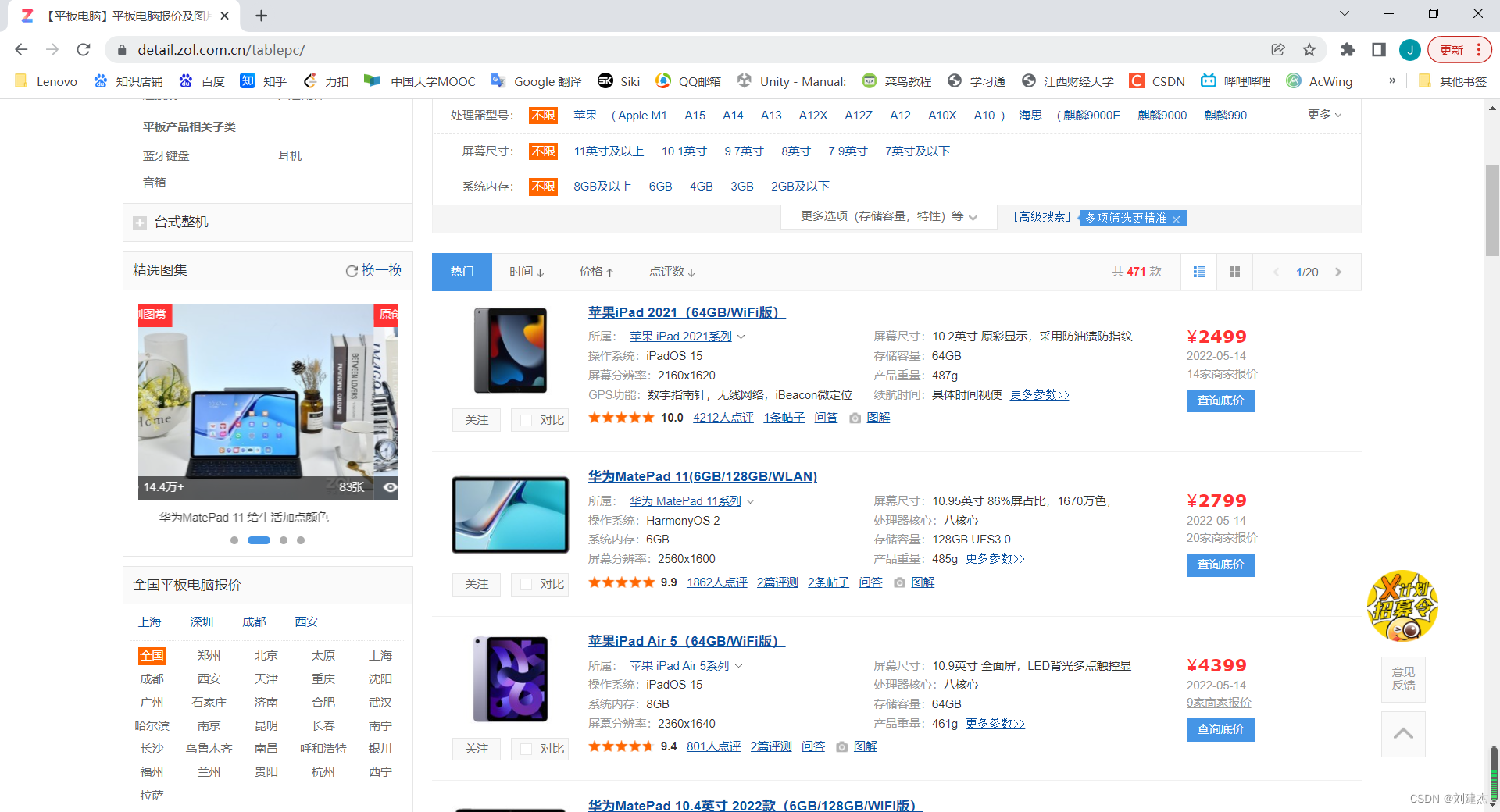Screen dimensions: 1500x812
Task: Show more hidden bookmarks chevron
Action: (1392, 80)
